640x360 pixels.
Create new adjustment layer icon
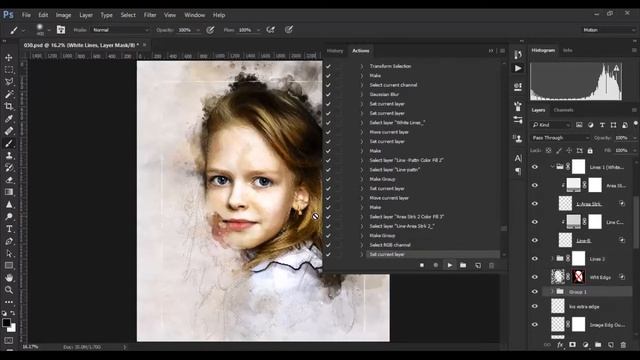(x=585, y=345)
